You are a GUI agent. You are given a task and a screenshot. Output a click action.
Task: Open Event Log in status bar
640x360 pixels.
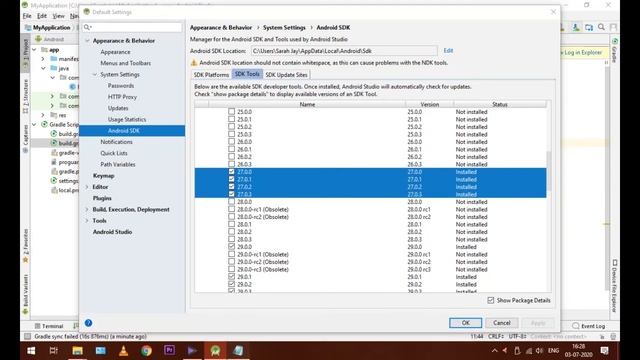pos(589,326)
